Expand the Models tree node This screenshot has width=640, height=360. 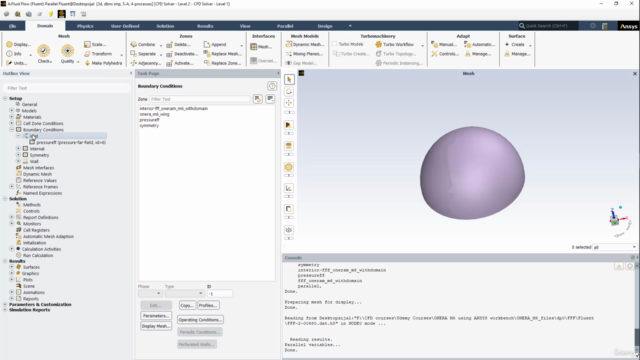11,111
